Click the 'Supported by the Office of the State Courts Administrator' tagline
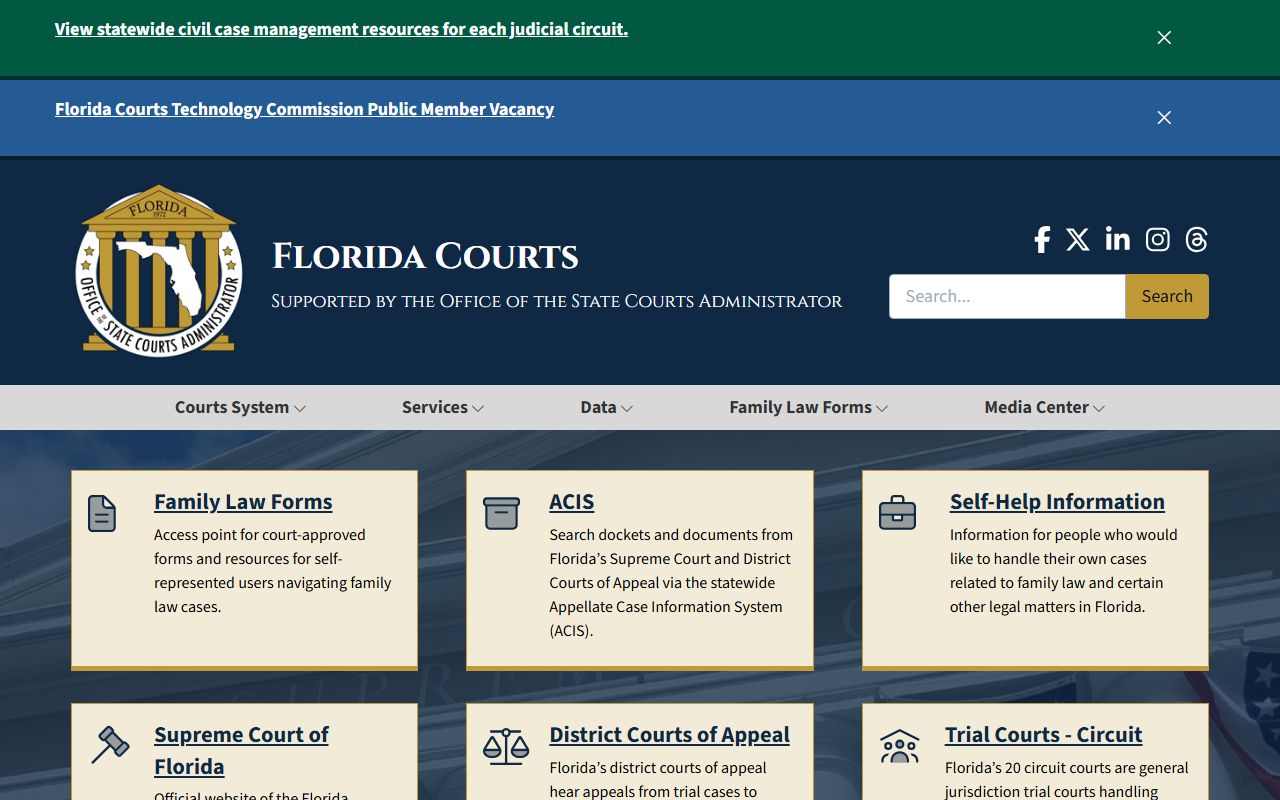 point(557,301)
